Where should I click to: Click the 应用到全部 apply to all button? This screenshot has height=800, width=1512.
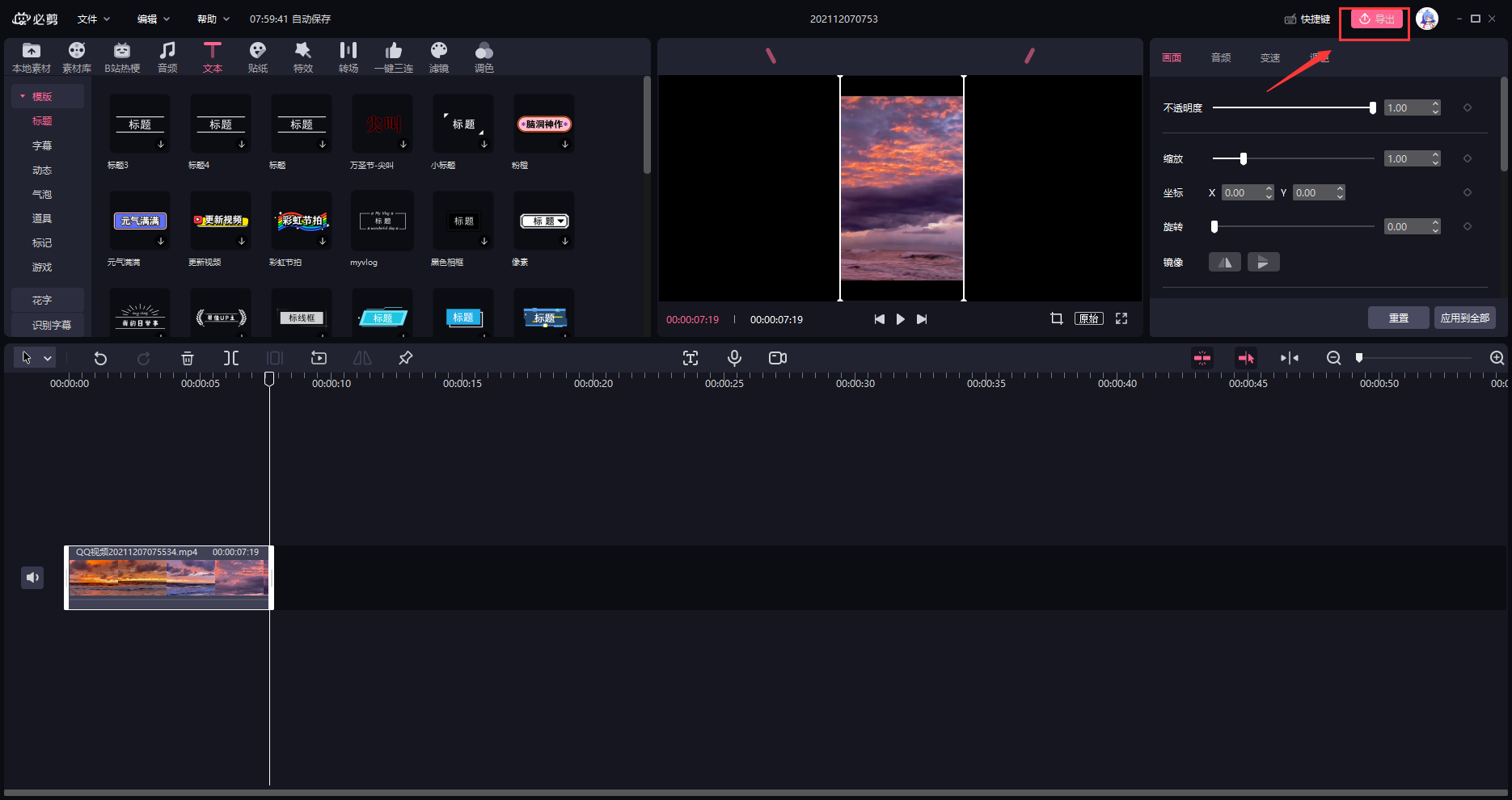pos(1464,318)
